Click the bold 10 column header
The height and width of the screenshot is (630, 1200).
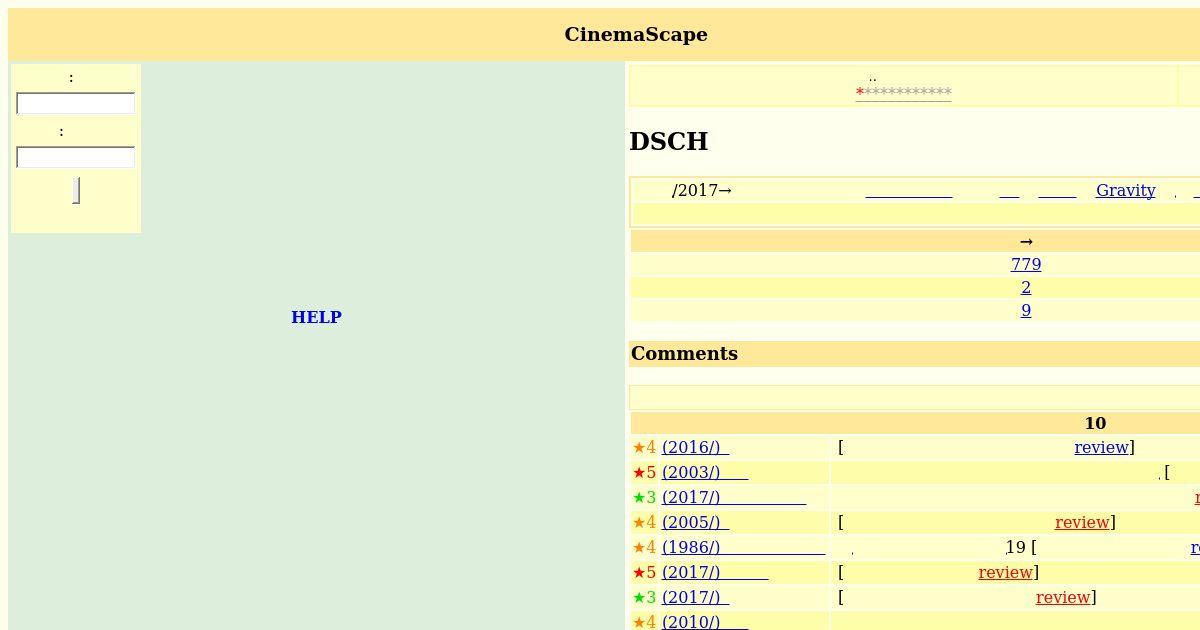pos(1095,423)
